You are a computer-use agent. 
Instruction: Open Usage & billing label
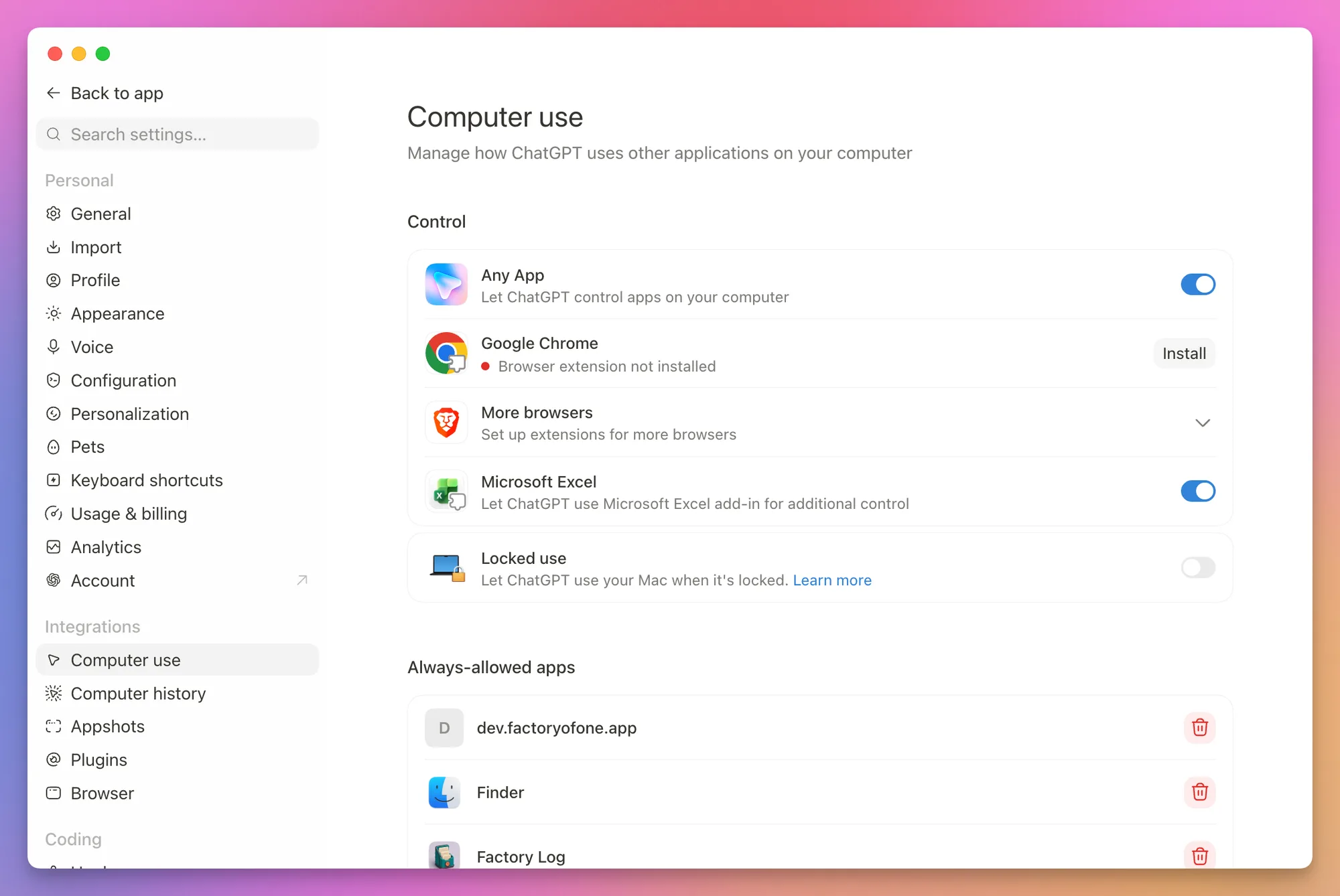pyautogui.click(x=129, y=514)
